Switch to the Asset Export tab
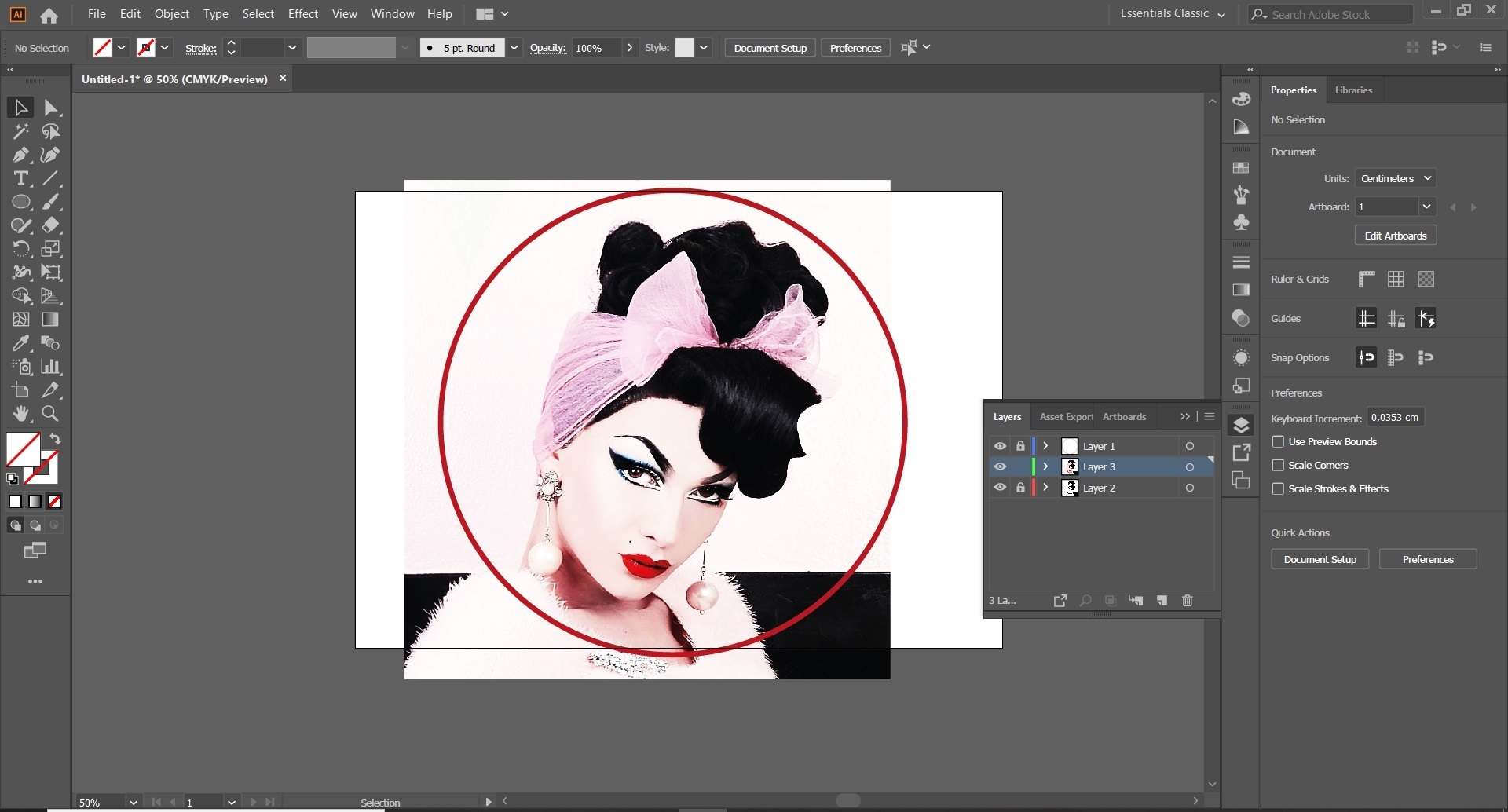1508x812 pixels. click(x=1066, y=417)
